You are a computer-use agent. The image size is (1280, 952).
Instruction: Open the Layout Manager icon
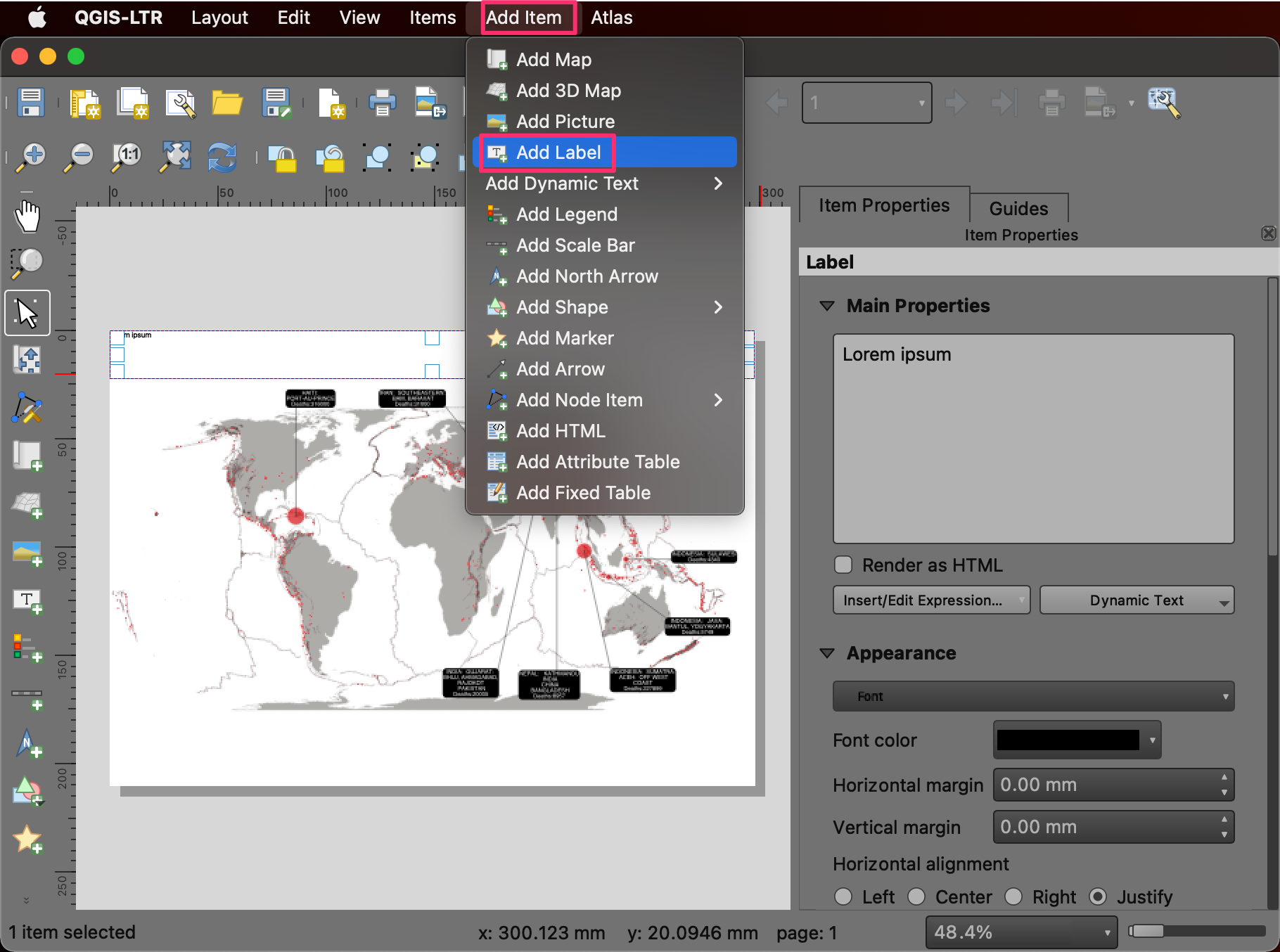pos(181,103)
